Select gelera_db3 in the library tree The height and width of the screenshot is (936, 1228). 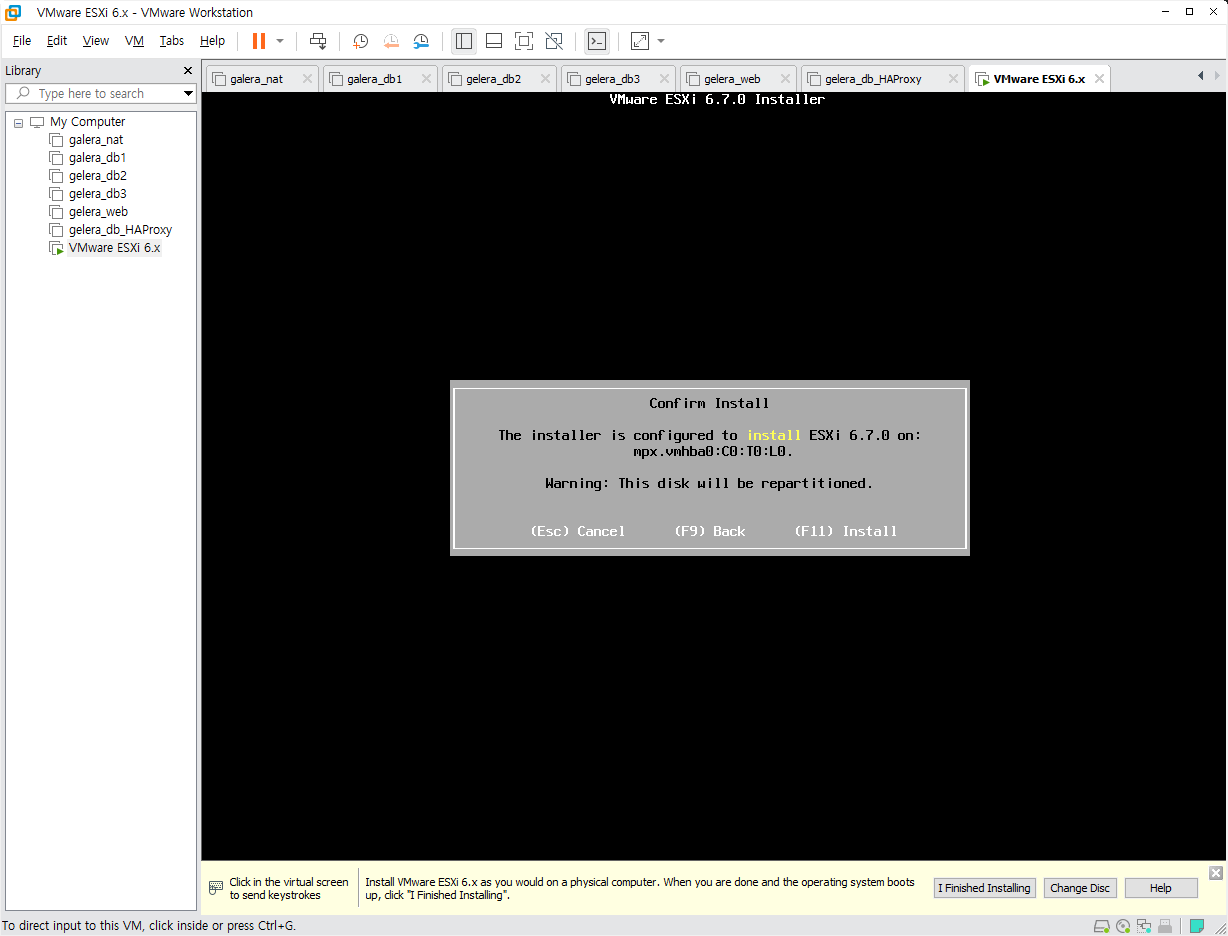(98, 194)
